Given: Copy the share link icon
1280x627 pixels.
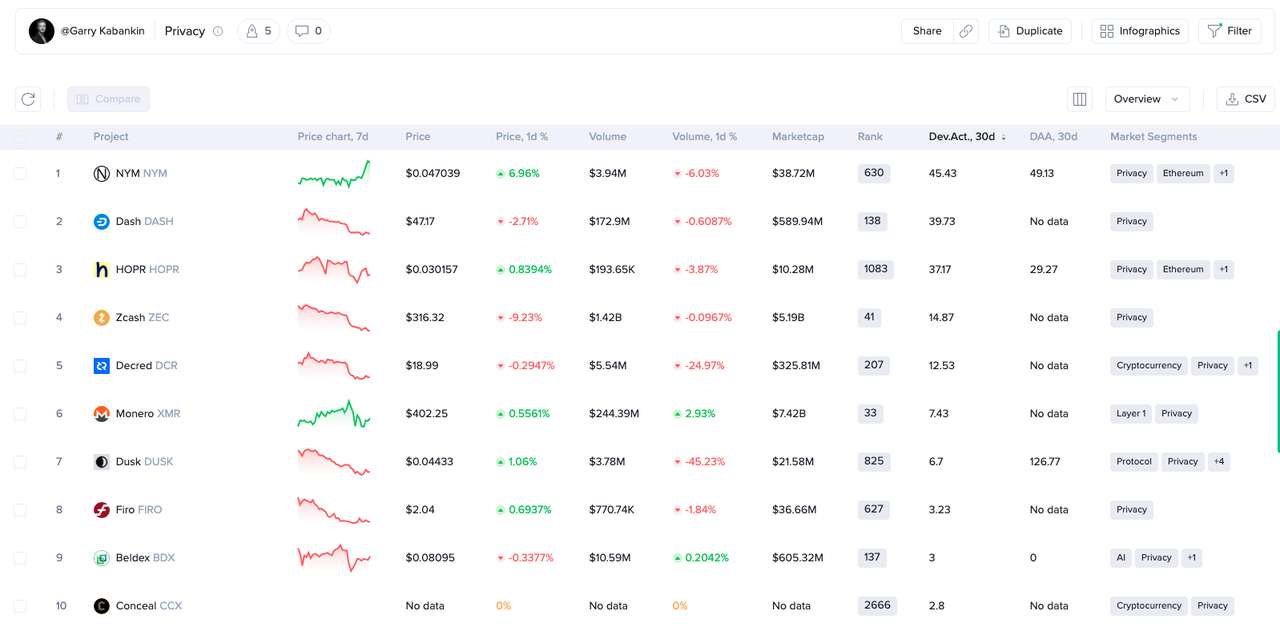Looking at the screenshot, I should (x=966, y=31).
